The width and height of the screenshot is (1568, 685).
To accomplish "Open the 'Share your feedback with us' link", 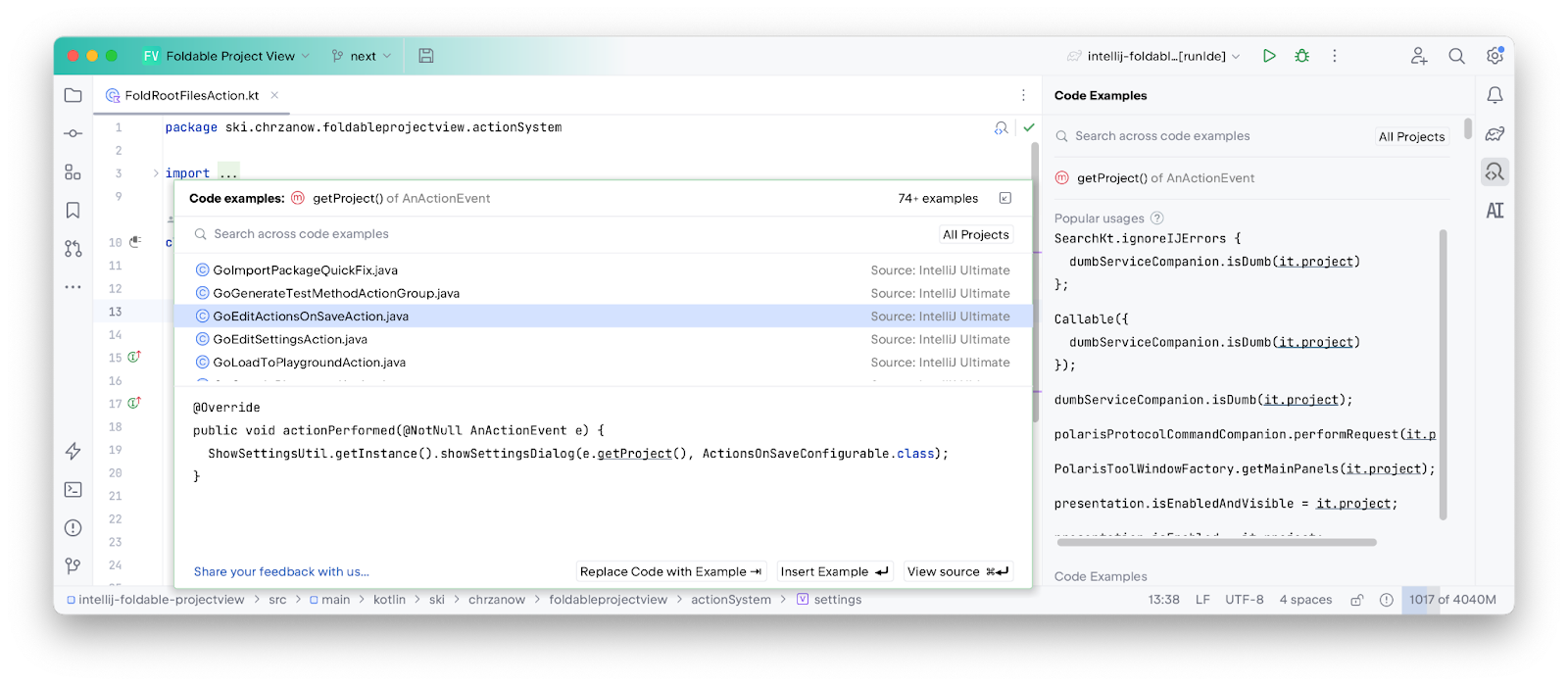I will (x=281, y=571).
